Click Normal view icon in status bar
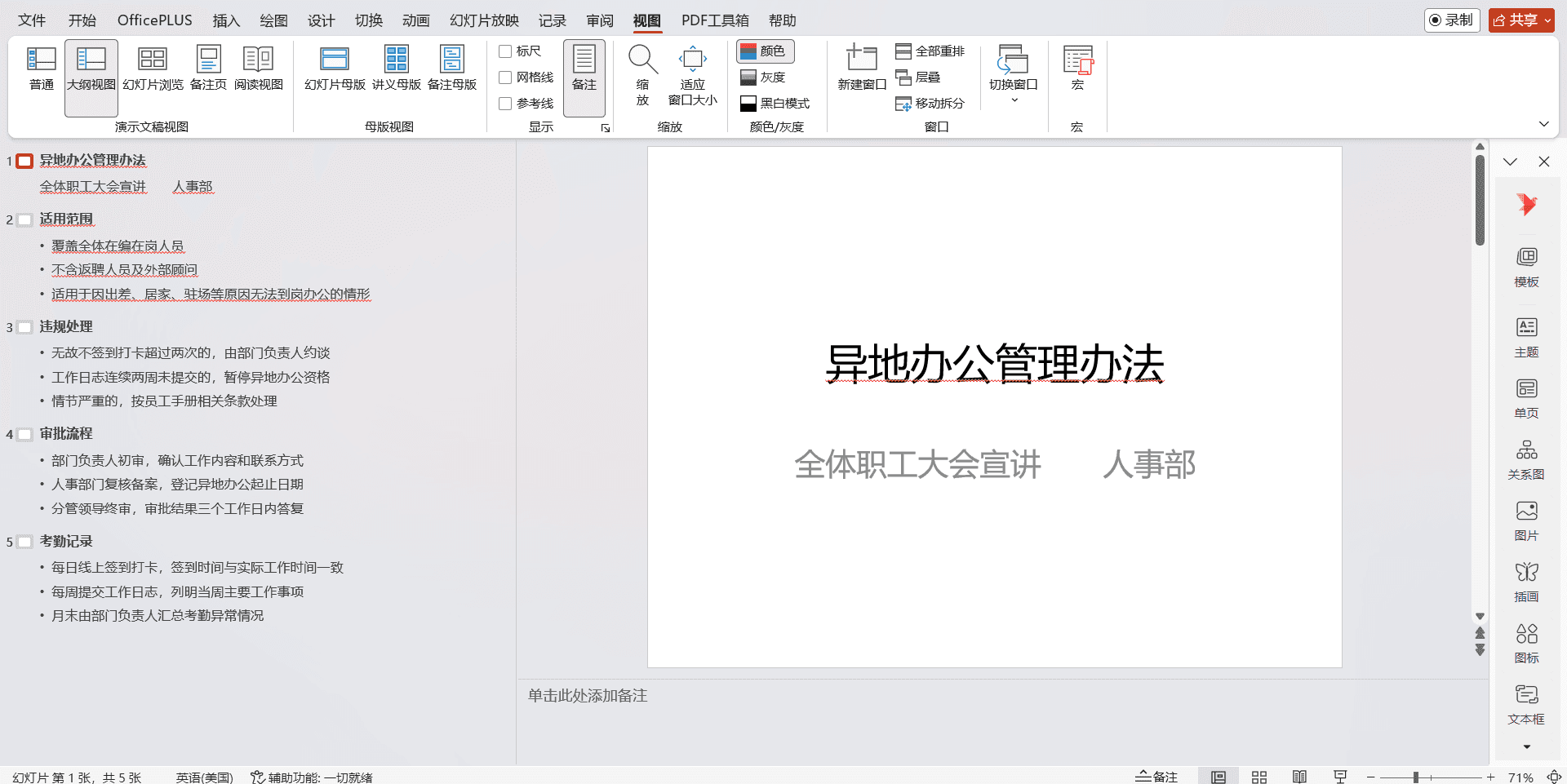Image resolution: width=1567 pixels, height=784 pixels. coord(1219,777)
